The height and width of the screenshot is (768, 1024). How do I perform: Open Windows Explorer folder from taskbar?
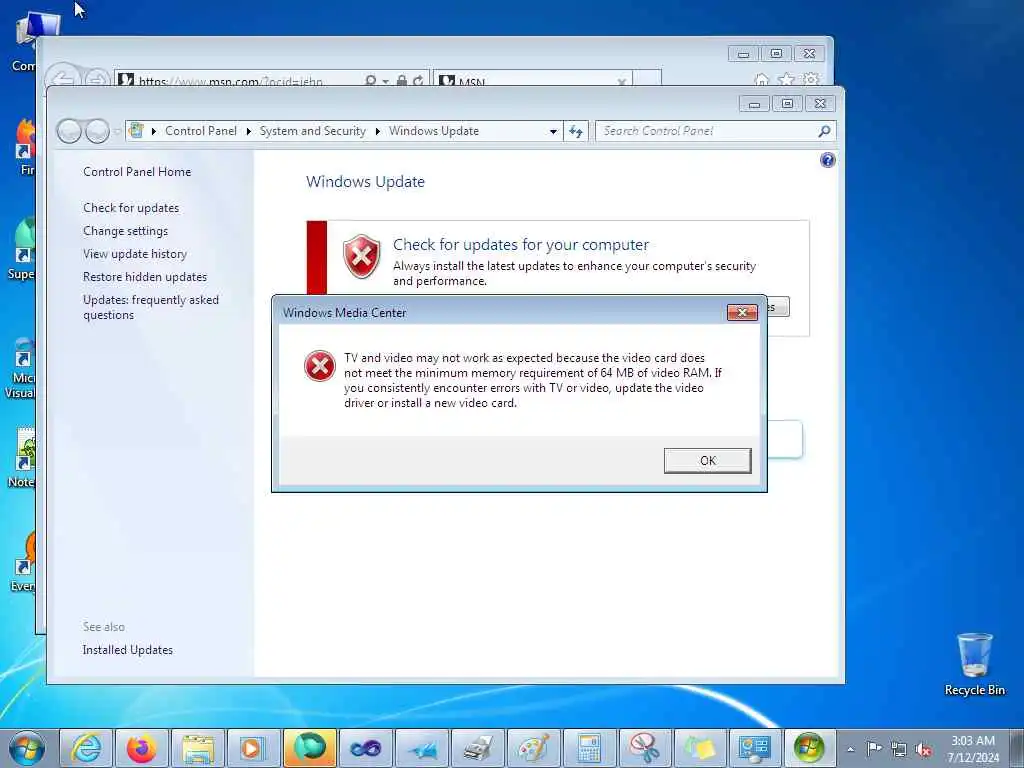[x=198, y=748]
